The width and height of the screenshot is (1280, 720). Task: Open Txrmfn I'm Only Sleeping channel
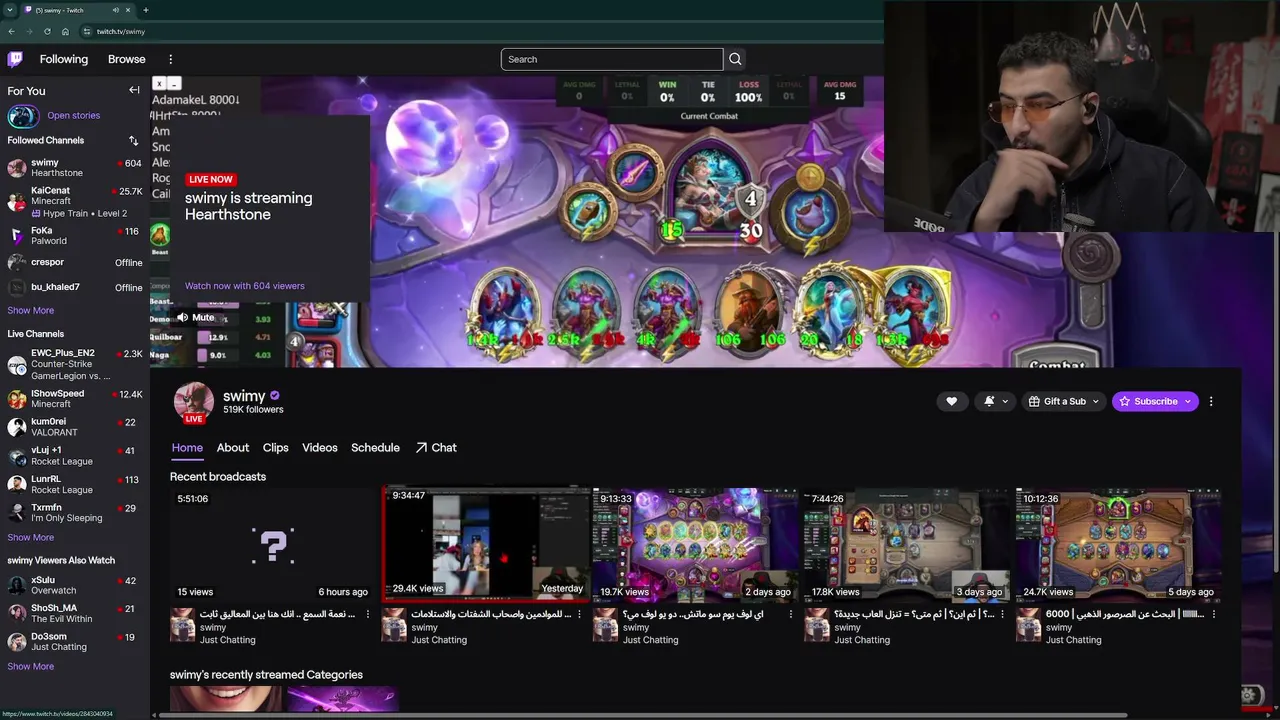pyautogui.click(x=75, y=513)
